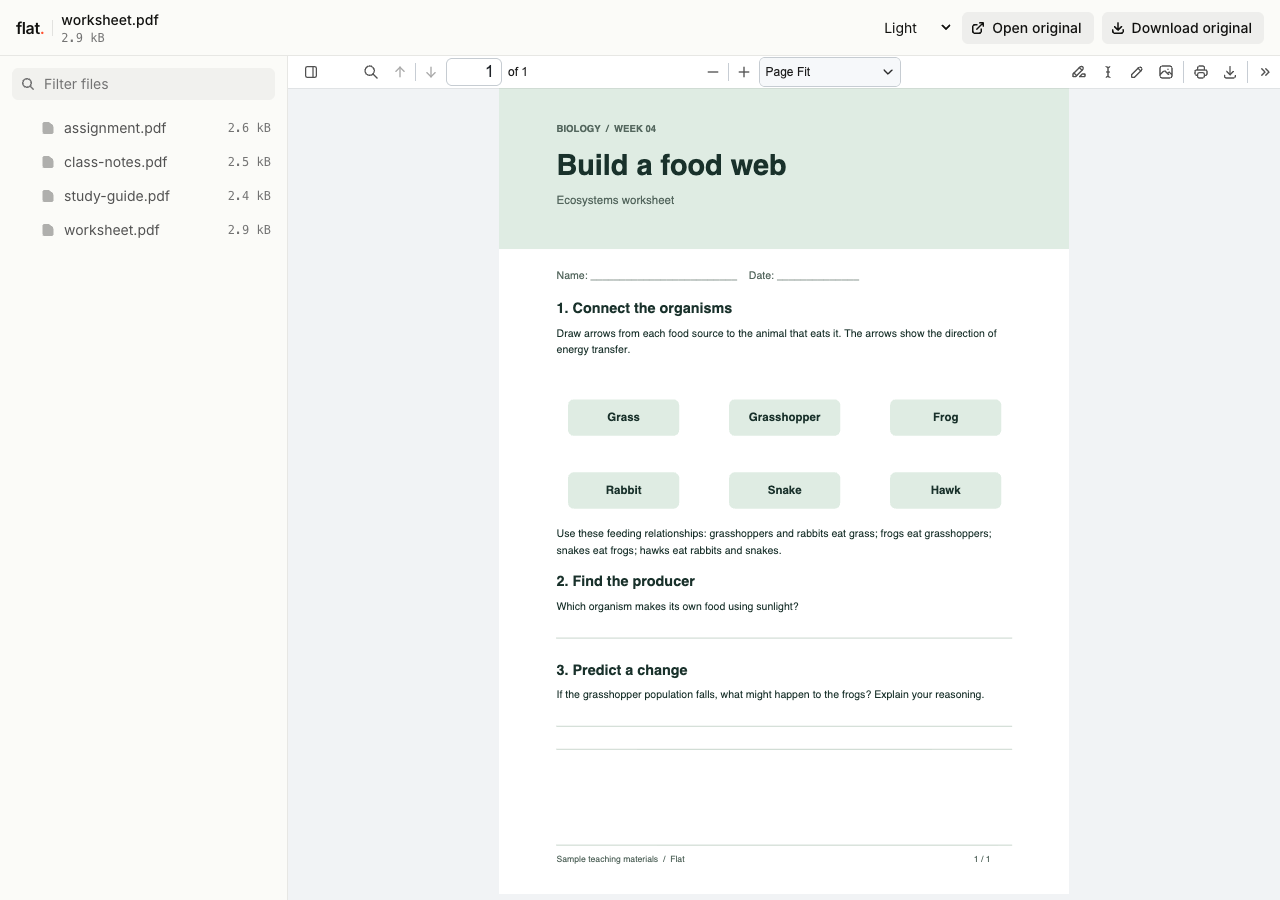Click the 'Ecosystems worksheet' subtitle
1280x900 pixels.
[x=615, y=200]
